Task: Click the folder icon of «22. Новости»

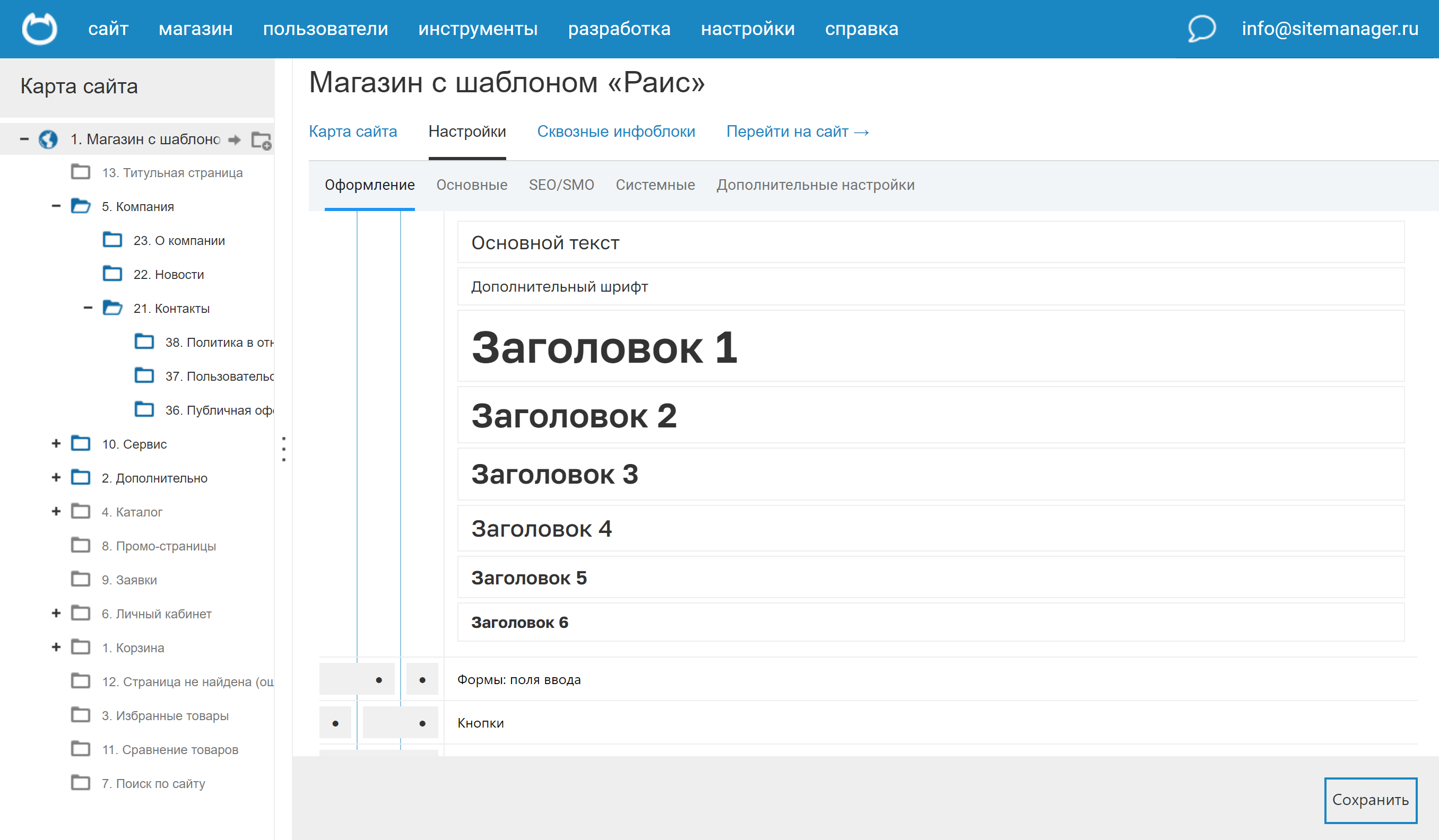Action: pyautogui.click(x=112, y=273)
